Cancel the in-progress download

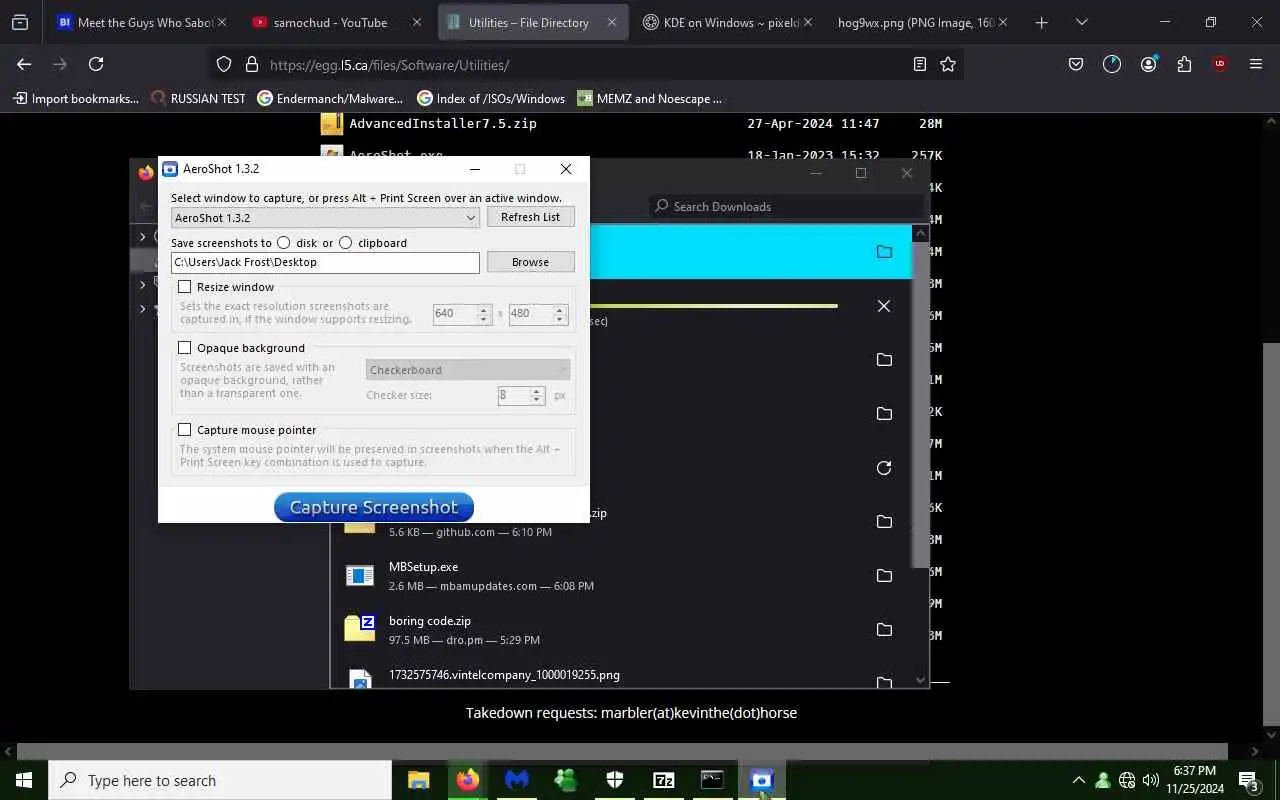point(884,306)
